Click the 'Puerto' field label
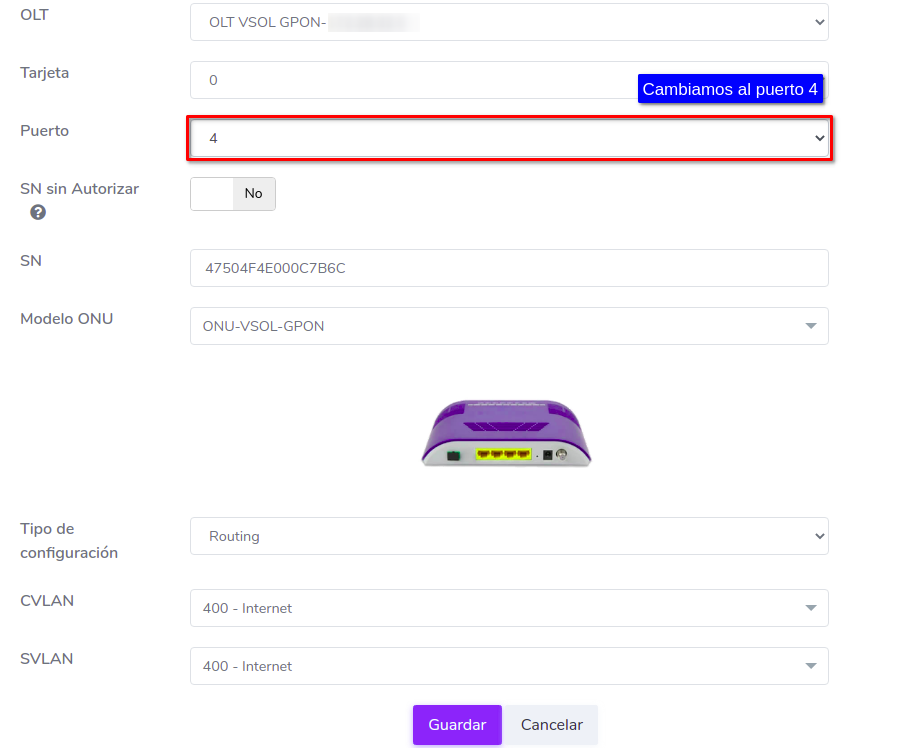This screenshot has width=915, height=748. coord(44,131)
